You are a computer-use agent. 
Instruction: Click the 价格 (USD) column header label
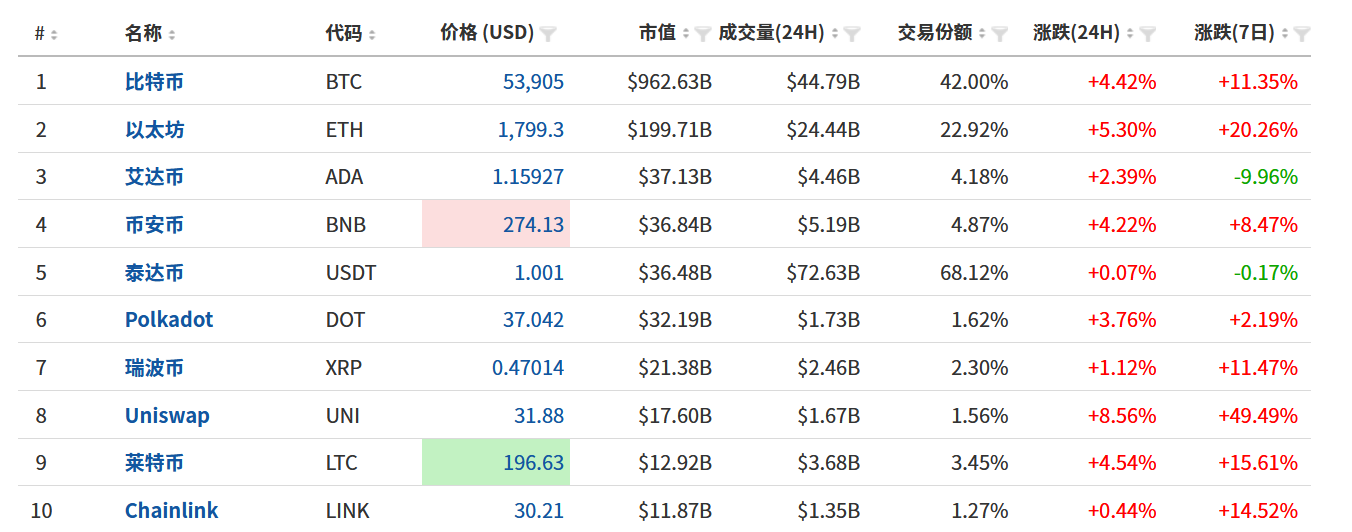[x=487, y=33]
